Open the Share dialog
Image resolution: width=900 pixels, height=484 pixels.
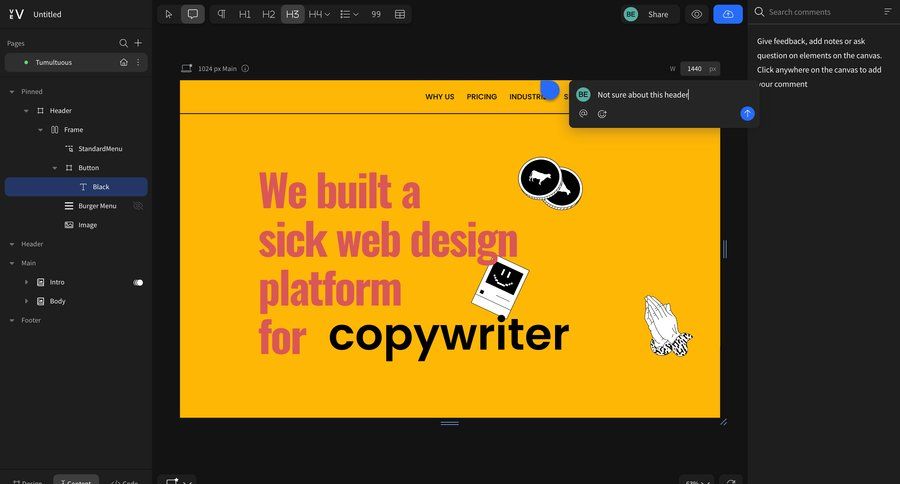coord(658,14)
